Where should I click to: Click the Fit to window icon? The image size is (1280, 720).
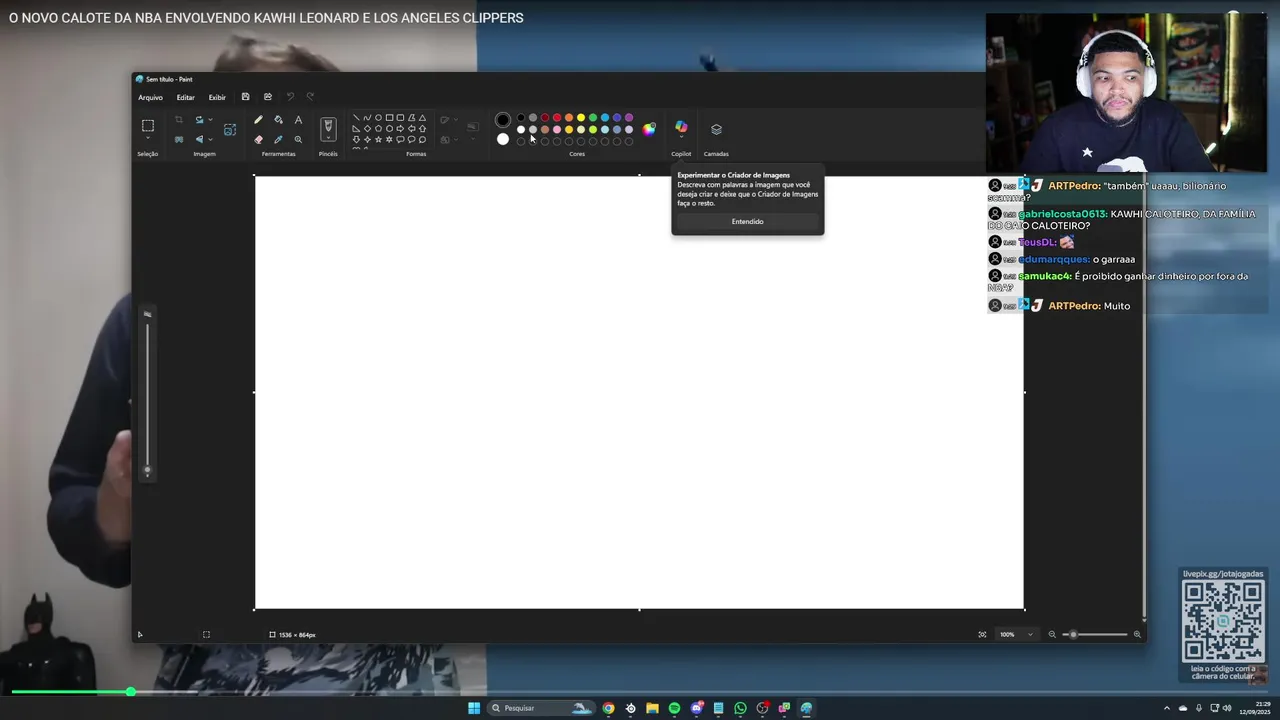coord(982,634)
